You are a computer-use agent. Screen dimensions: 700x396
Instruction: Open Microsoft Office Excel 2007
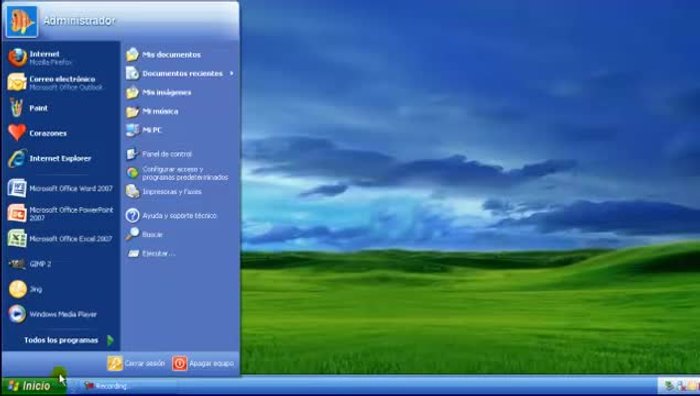point(61,238)
